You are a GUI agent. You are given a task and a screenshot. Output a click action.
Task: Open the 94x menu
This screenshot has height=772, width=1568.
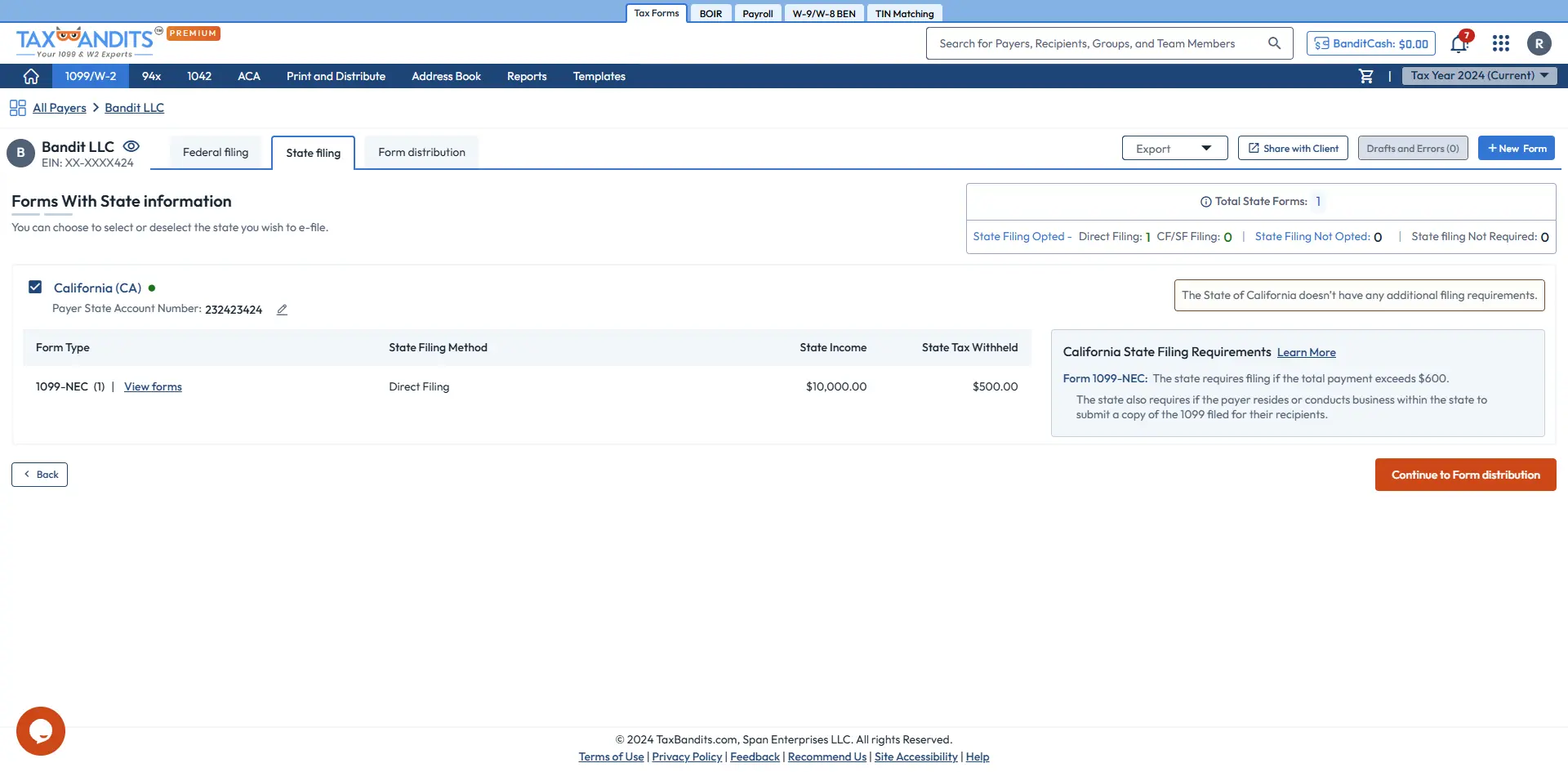tap(151, 76)
